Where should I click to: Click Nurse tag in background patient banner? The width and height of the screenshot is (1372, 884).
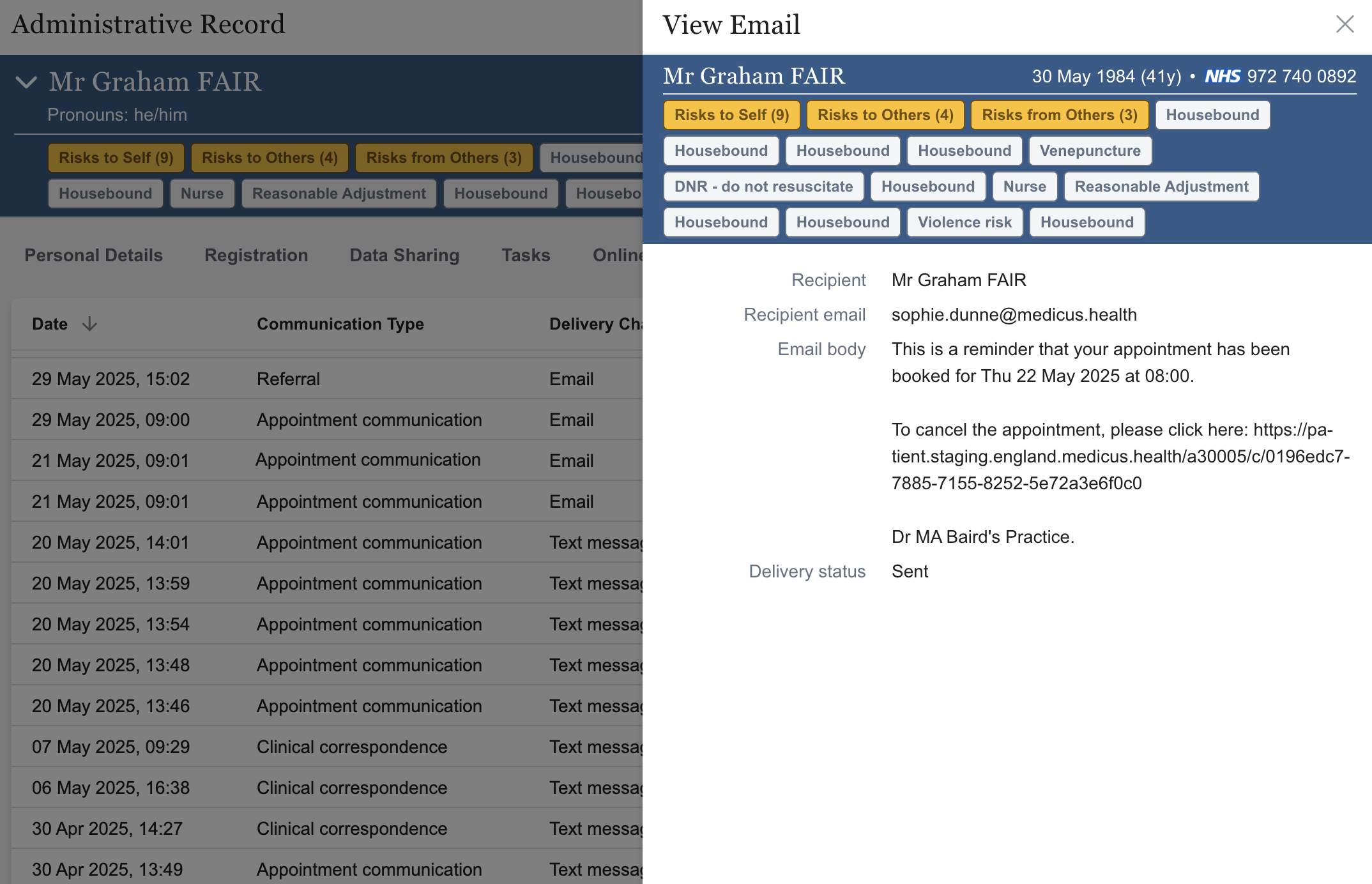point(202,194)
